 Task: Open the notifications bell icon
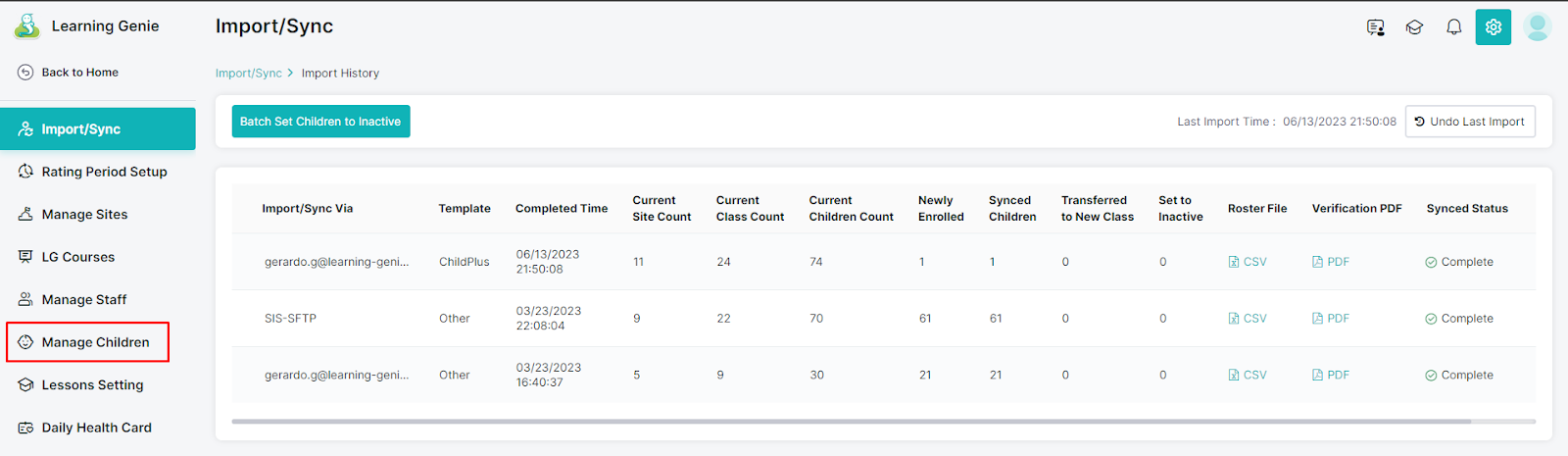(x=1453, y=27)
